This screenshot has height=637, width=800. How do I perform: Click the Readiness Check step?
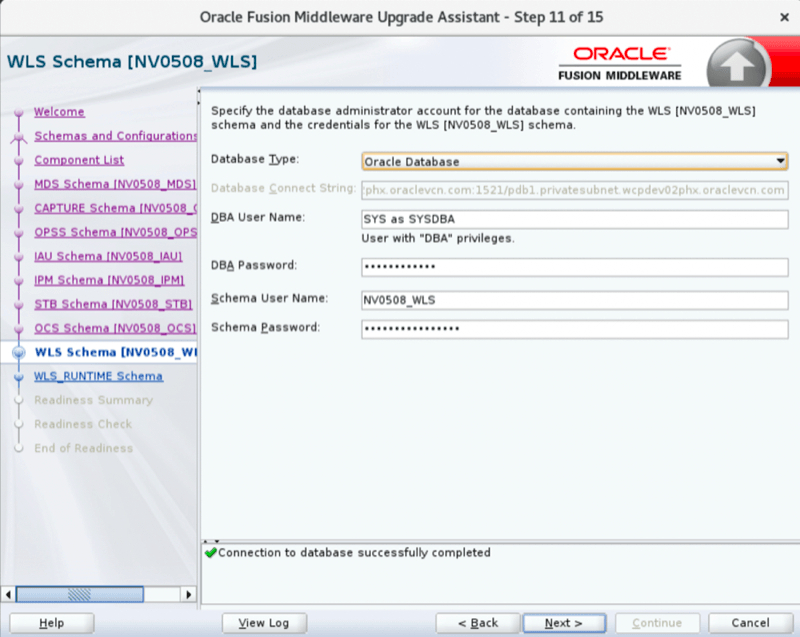[x=83, y=424]
